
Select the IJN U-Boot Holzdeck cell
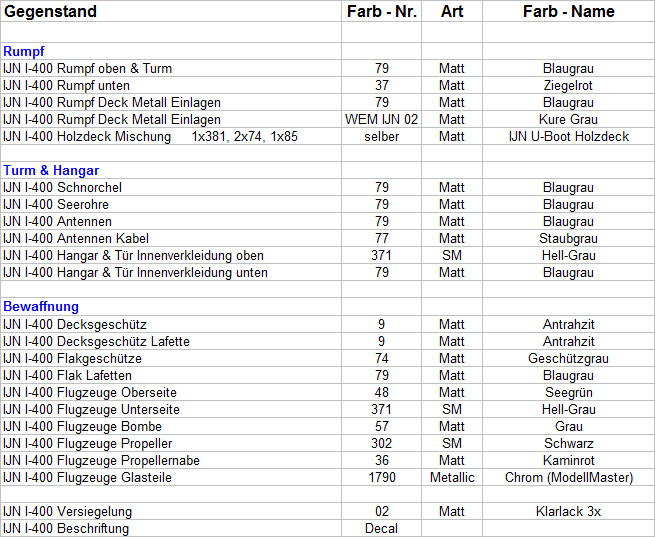[568, 137]
